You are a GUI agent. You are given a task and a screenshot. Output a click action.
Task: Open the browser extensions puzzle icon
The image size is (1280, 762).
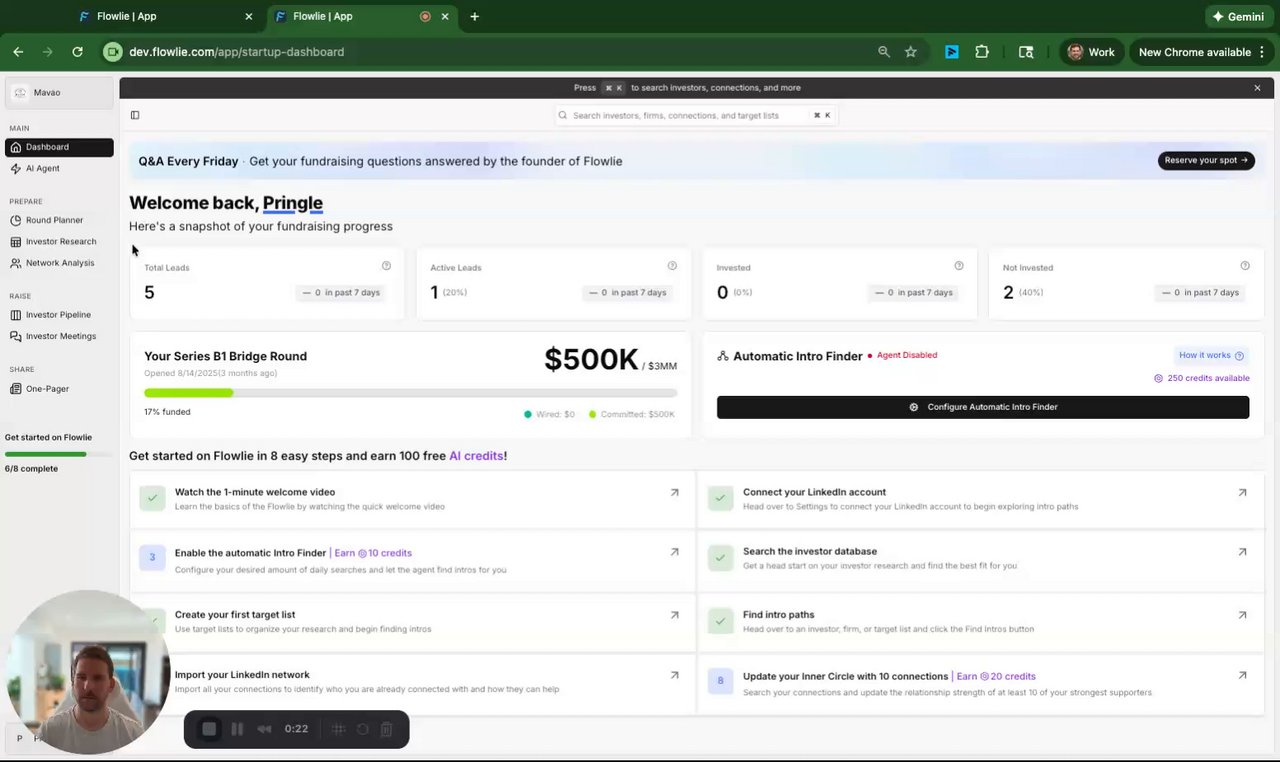[x=982, y=52]
